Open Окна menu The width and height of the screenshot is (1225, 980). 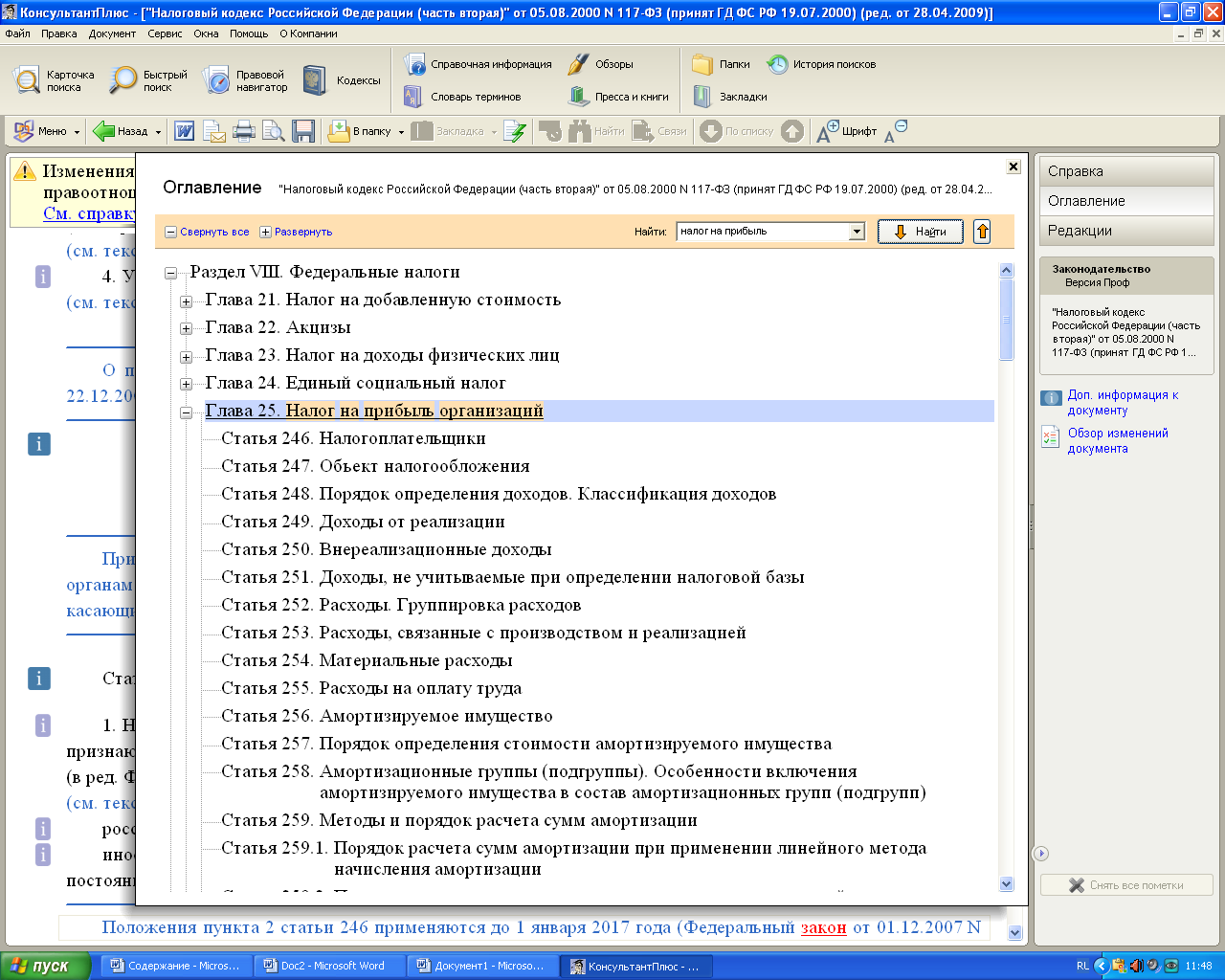pos(206,33)
